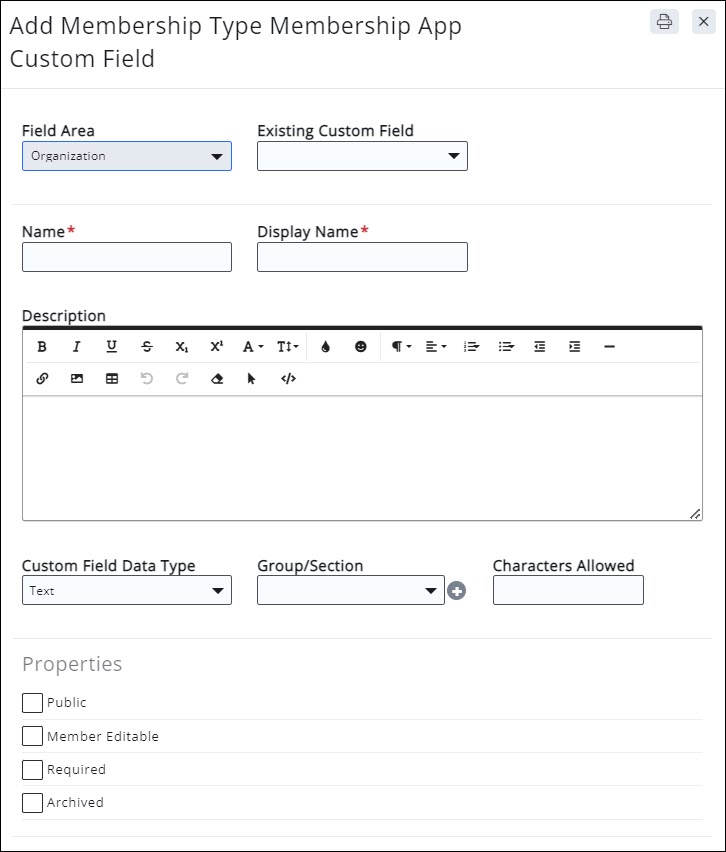Click the strikethrough formatting icon
The image size is (726, 852).
pos(147,347)
